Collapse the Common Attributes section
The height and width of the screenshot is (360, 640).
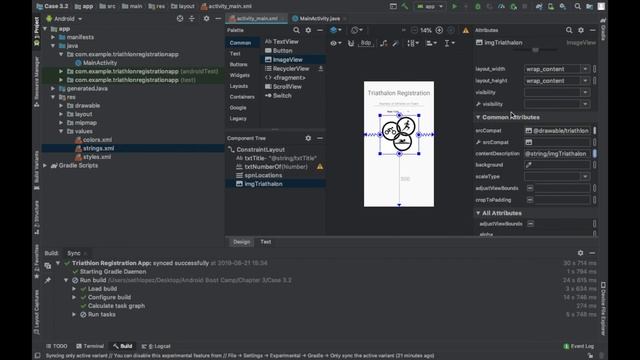[478, 117]
